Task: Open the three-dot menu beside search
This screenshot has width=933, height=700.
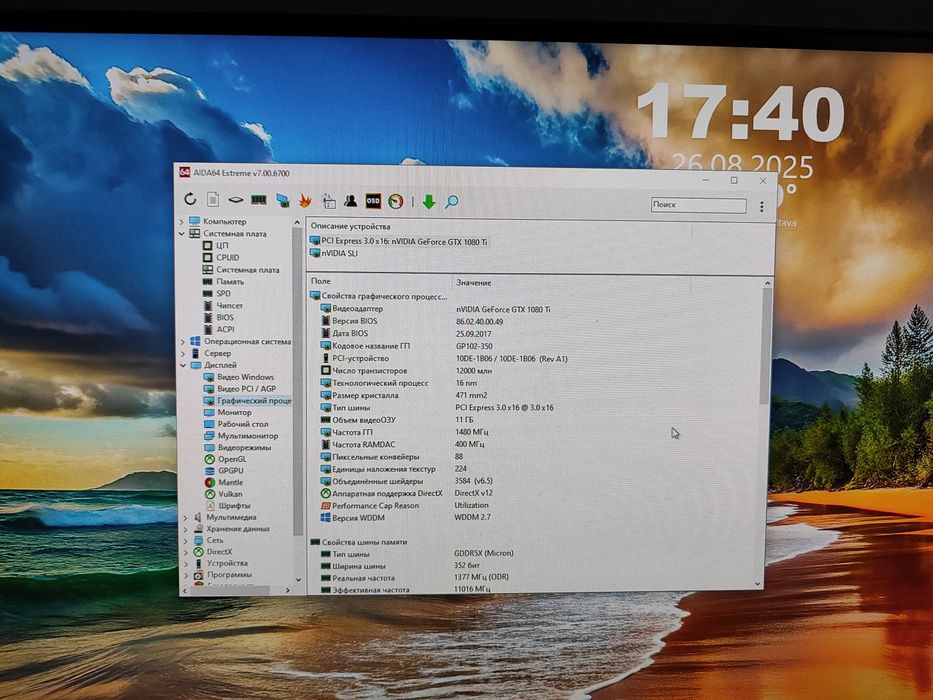Action: point(761,207)
